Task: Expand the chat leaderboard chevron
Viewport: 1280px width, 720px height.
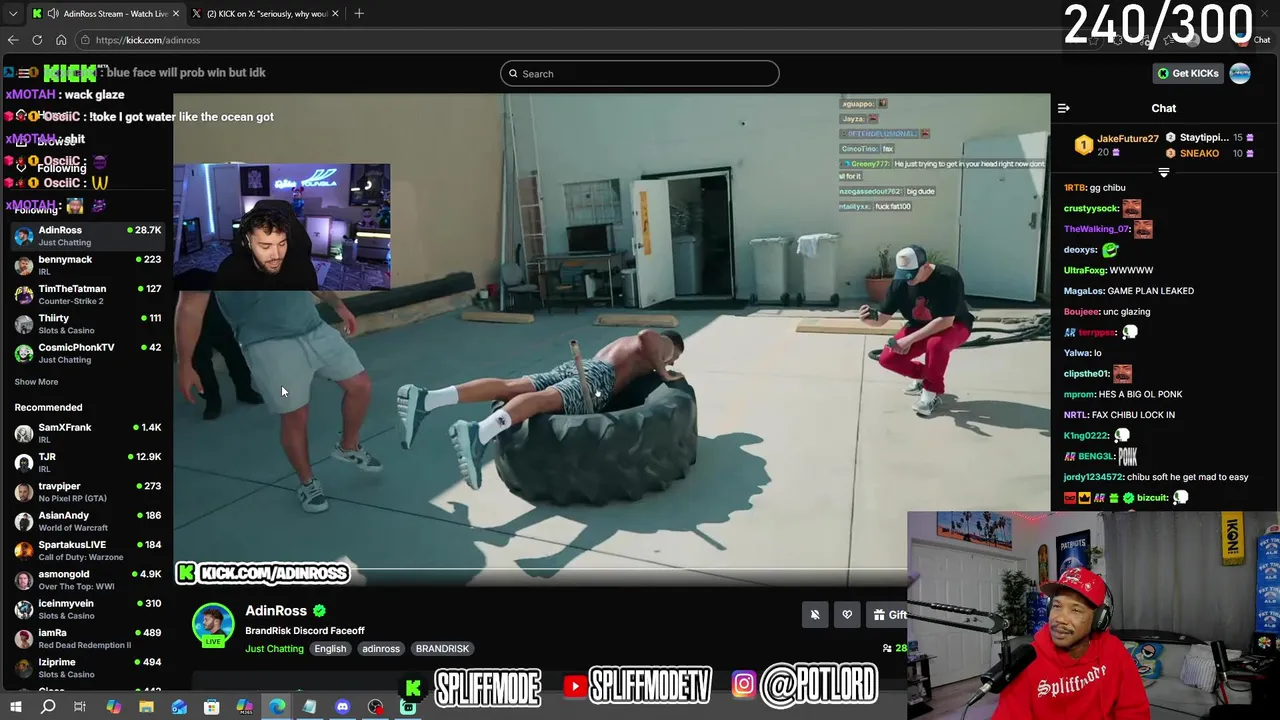Action: click(x=1163, y=173)
